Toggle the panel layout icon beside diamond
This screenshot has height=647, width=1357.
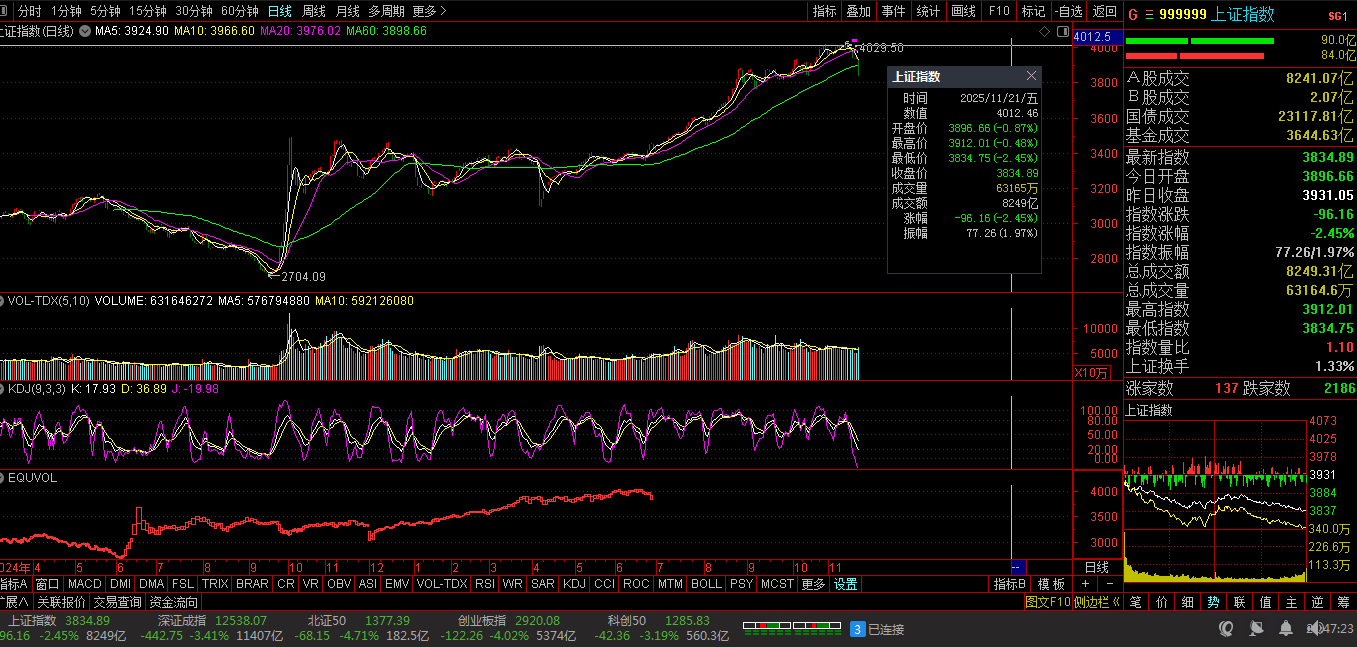(x=1061, y=32)
